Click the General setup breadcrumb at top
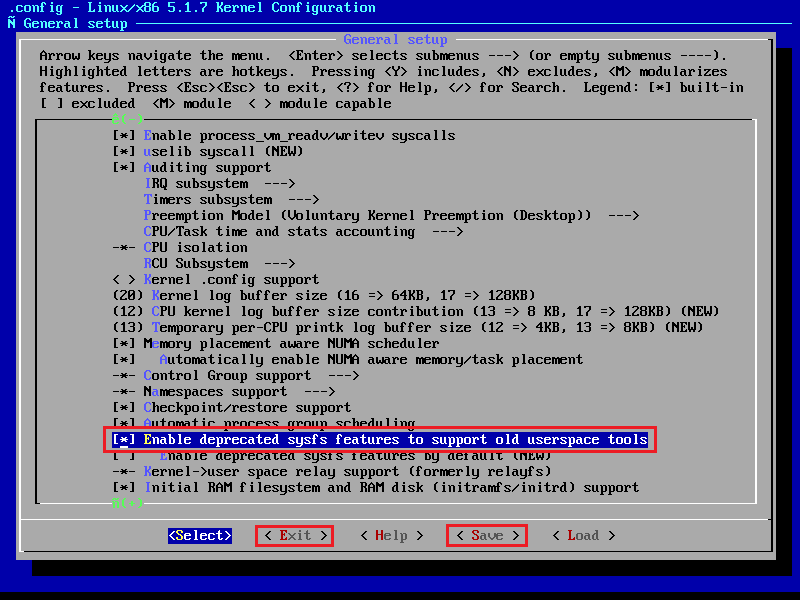The height and width of the screenshot is (600, 800). [76, 24]
